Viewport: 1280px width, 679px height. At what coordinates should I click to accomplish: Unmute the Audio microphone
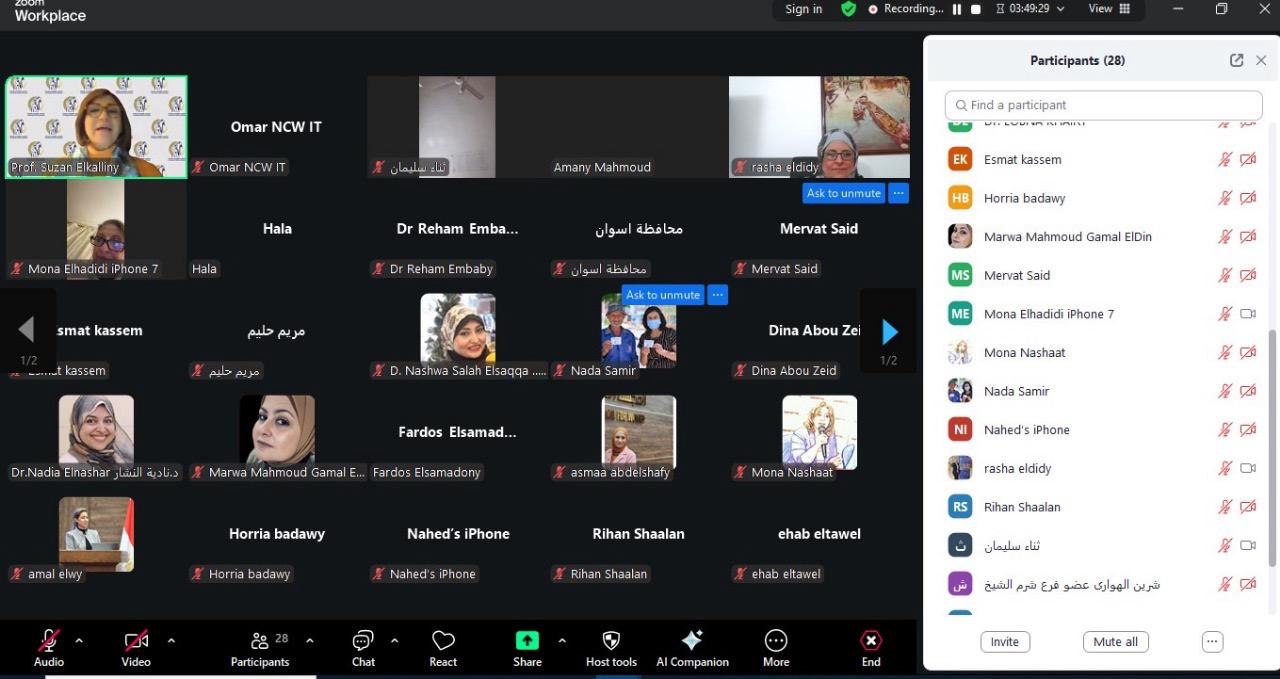pos(48,641)
